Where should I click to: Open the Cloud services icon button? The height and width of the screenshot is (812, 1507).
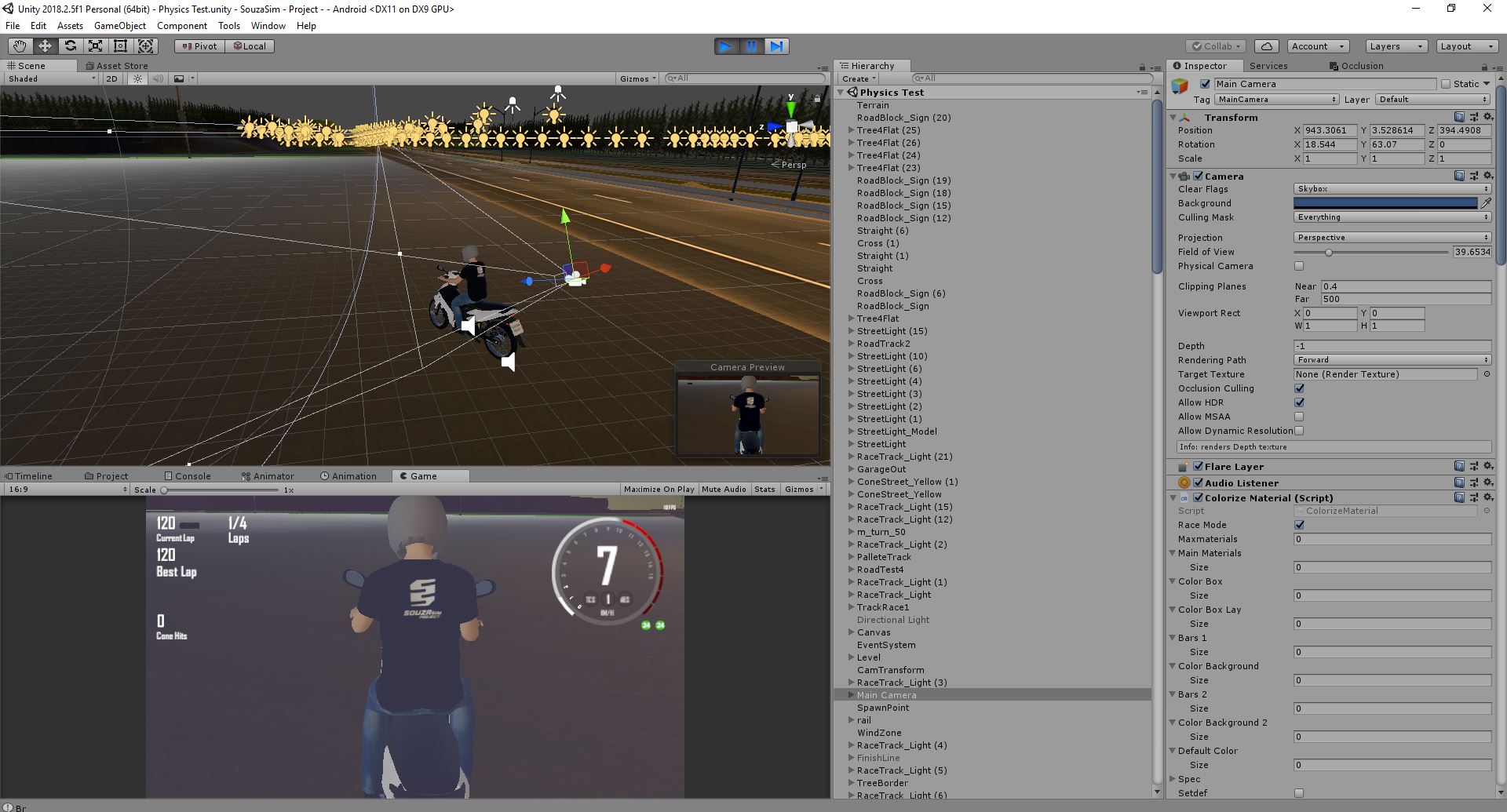(1266, 46)
